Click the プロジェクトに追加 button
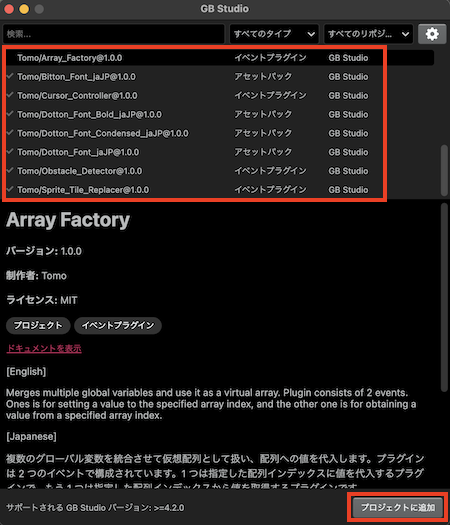Screen dimensions: 450x525 pos(398,507)
